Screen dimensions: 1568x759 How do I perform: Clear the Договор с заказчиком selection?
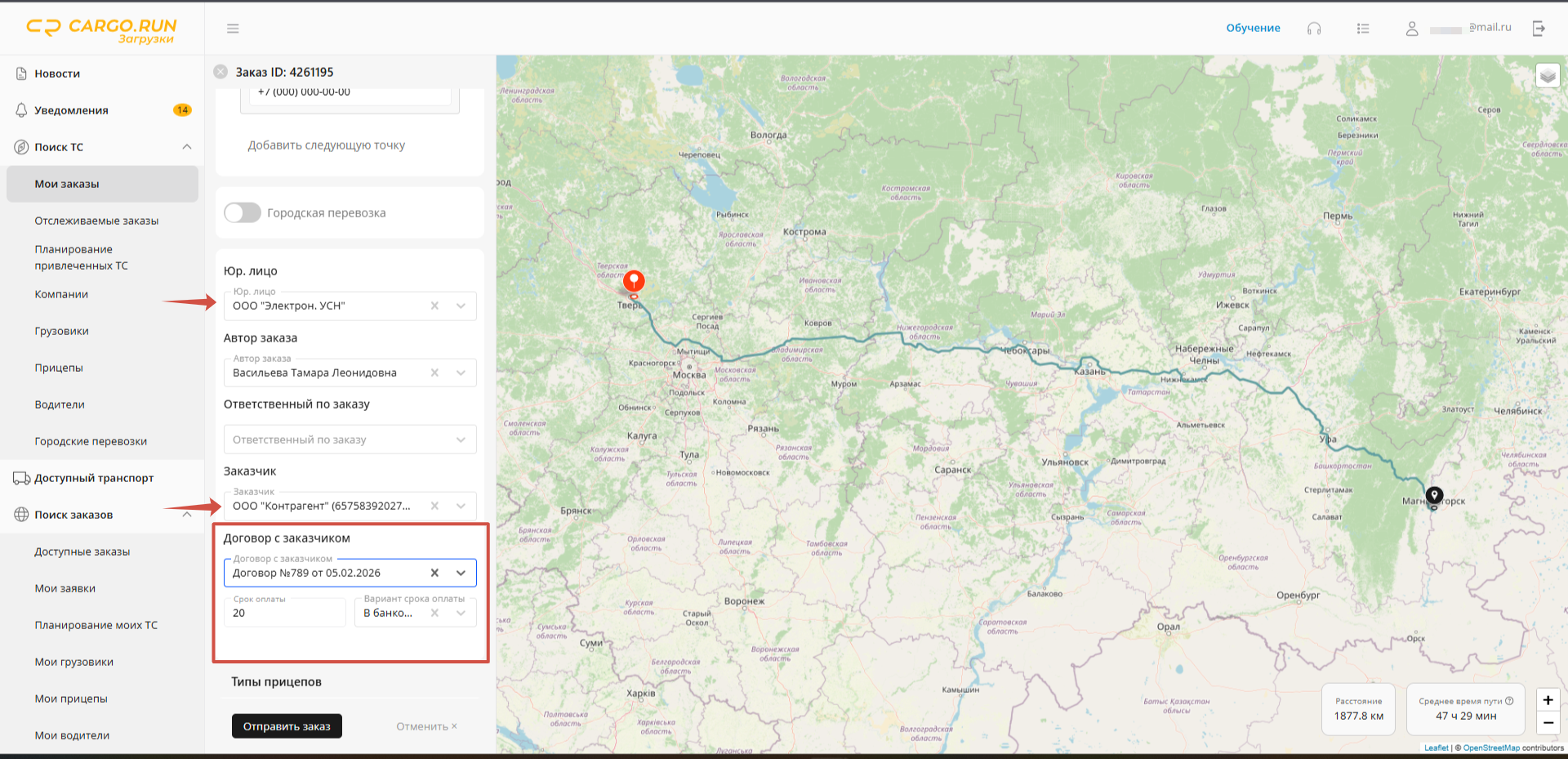(434, 573)
